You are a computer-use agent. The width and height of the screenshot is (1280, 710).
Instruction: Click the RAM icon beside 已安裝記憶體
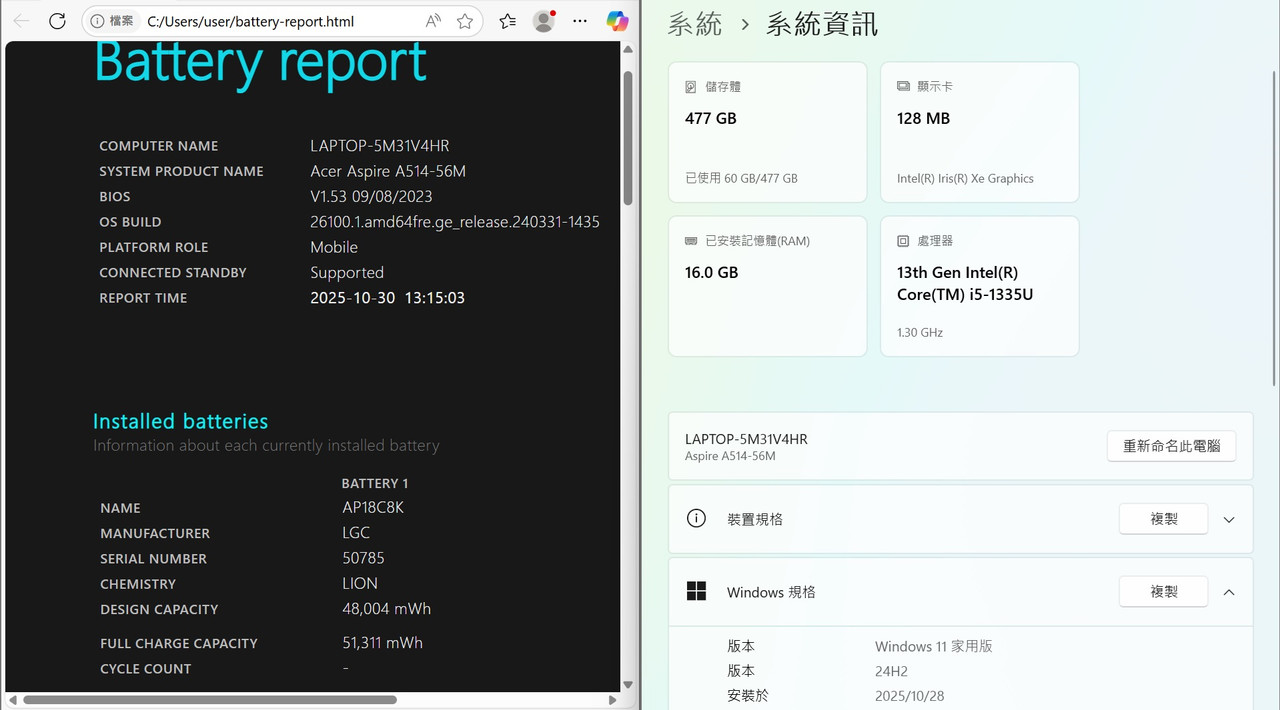coord(691,241)
